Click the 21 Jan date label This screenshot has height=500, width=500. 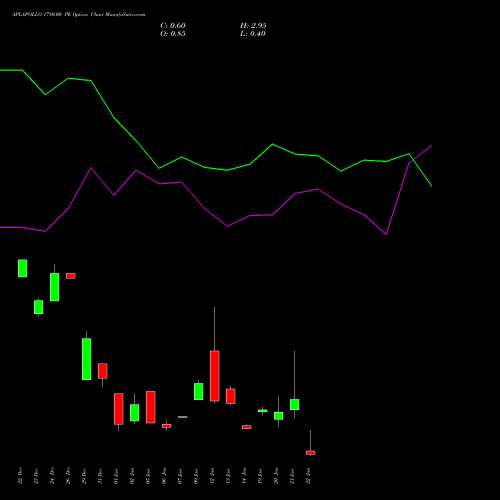(x=292, y=476)
